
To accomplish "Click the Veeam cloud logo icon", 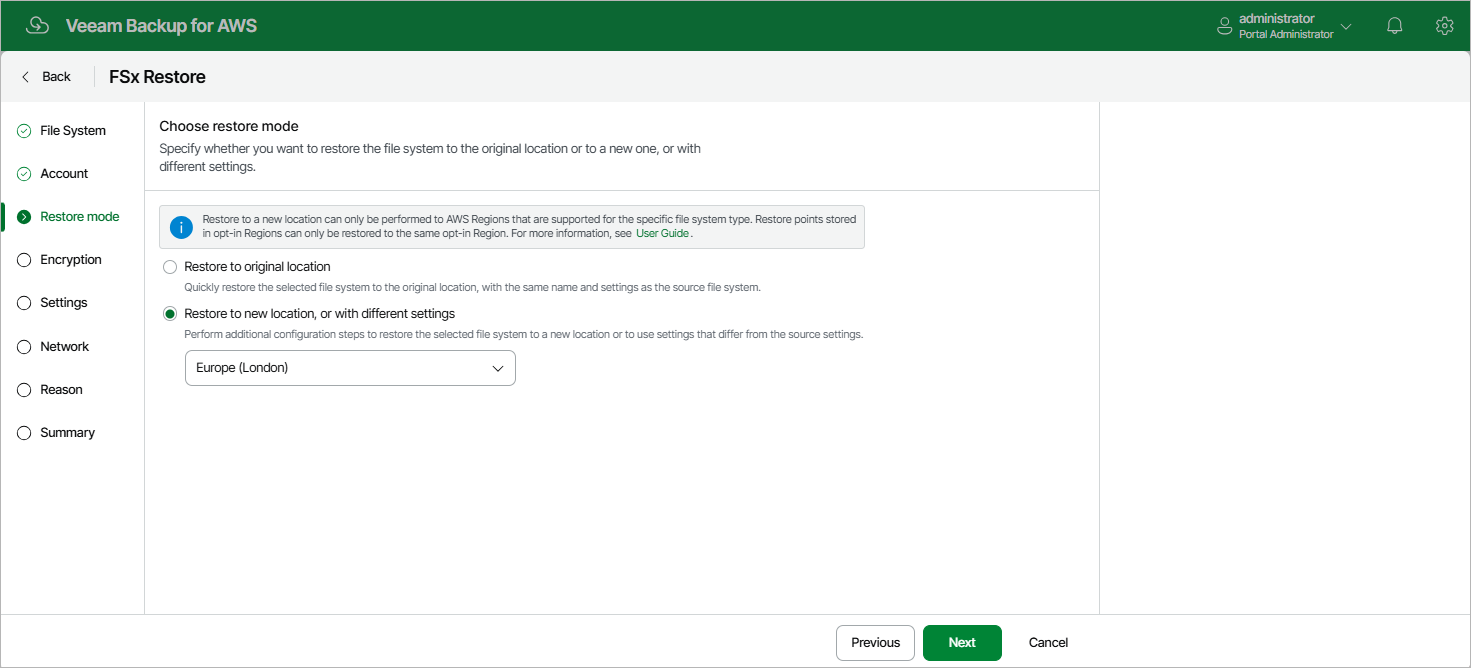I will pos(38,26).
